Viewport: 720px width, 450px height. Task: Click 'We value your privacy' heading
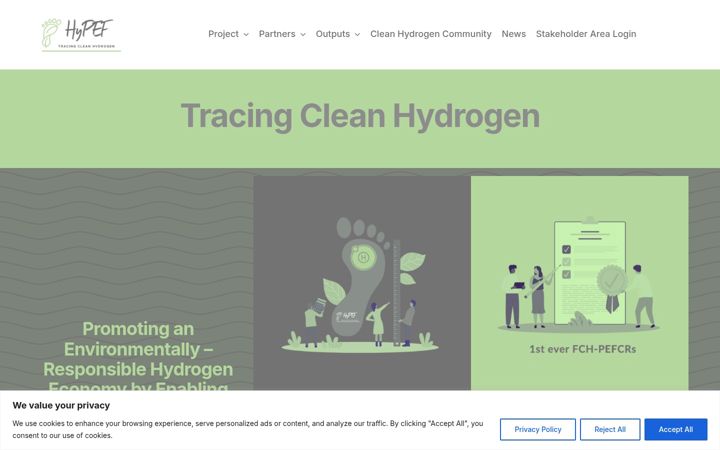61,405
